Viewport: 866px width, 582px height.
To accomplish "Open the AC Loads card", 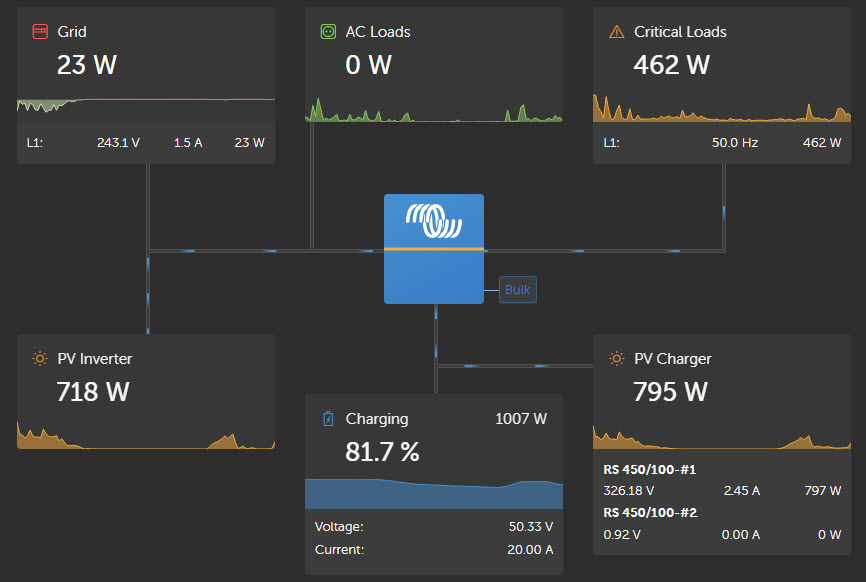I will coord(434,65).
